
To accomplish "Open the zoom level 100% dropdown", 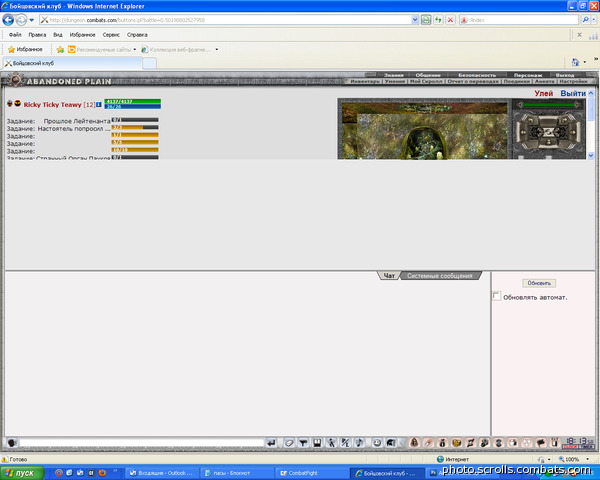I will tap(587, 459).
